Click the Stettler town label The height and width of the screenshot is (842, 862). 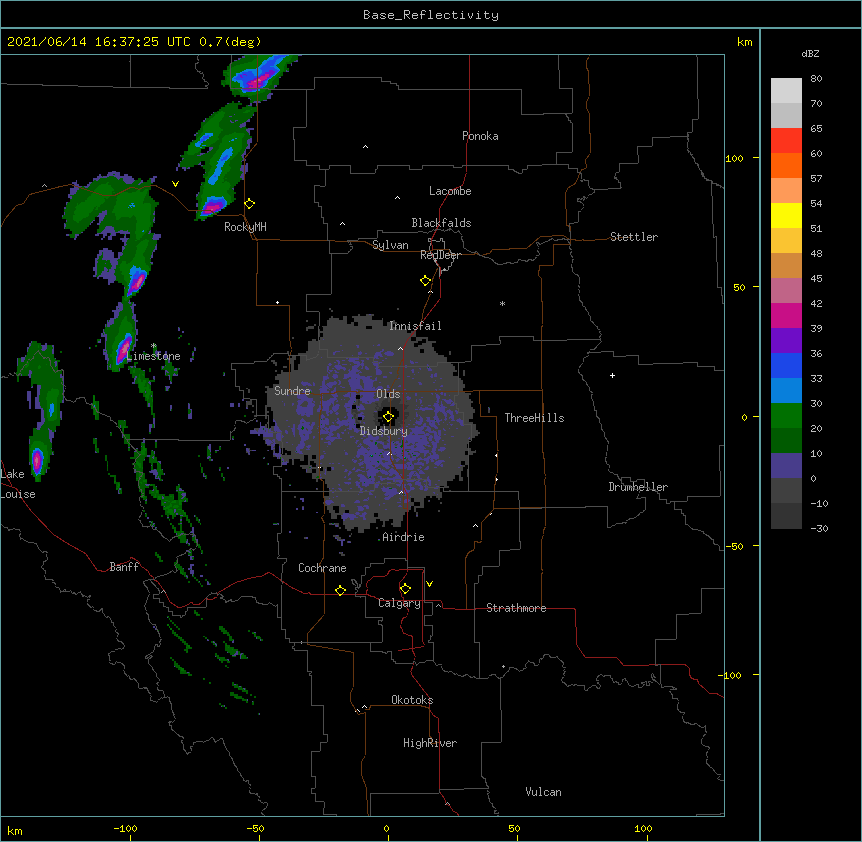coord(634,237)
